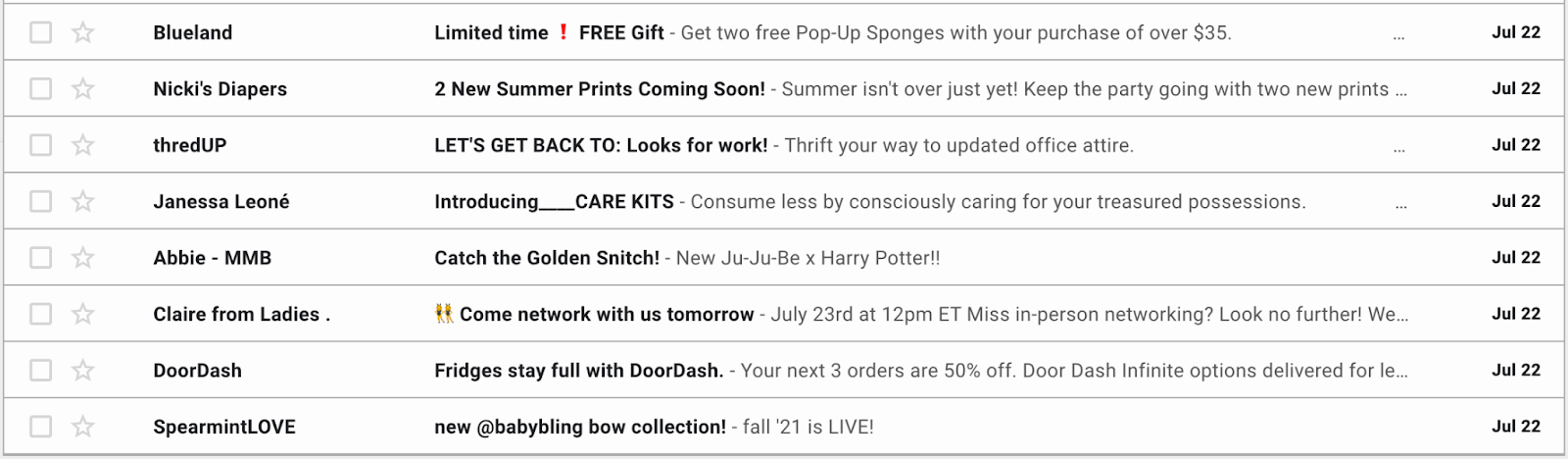Image resolution: width=1568 pixels, height=459 pixels.
Task: Star the Abbie - MMB email
Action: click(83, 258)
